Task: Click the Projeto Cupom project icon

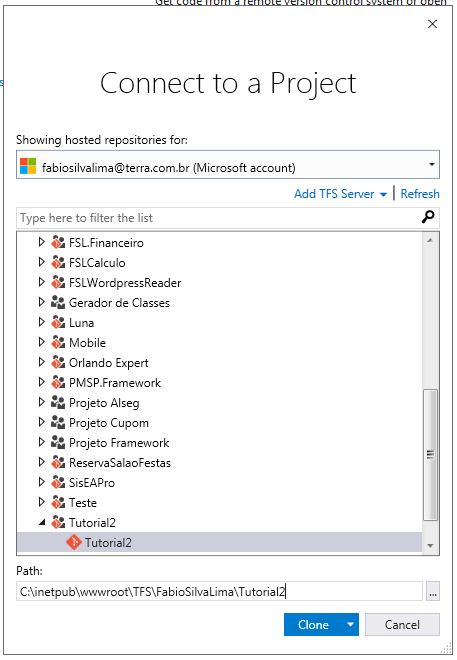Action: (x=58, y=422)
